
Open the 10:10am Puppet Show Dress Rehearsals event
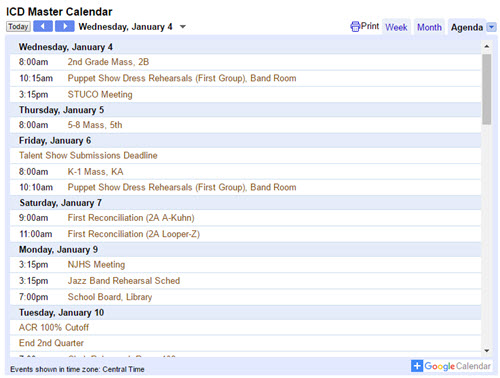click(182, 187)
